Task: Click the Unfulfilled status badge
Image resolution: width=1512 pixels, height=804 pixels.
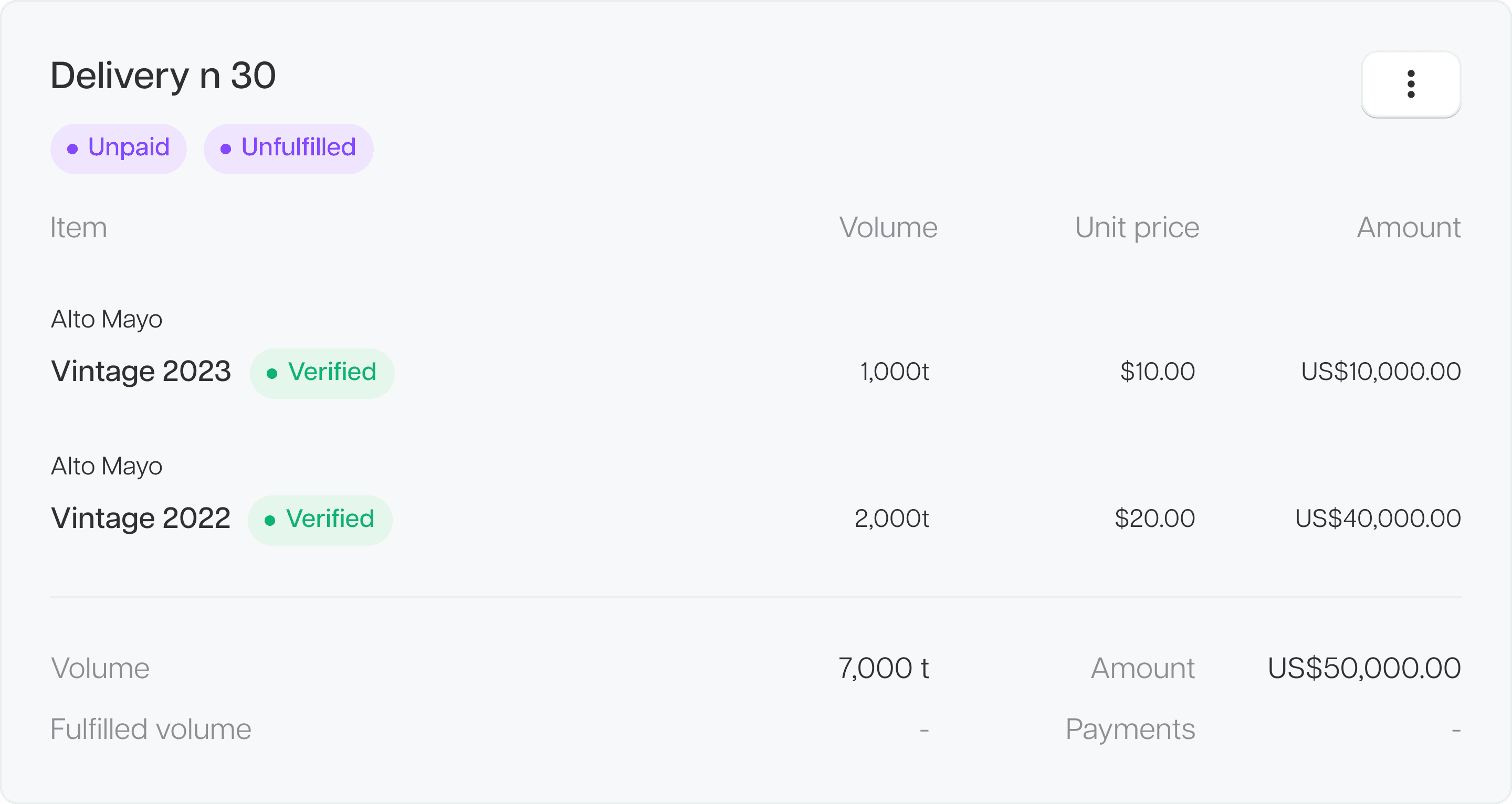Action: tap(288, 149)
